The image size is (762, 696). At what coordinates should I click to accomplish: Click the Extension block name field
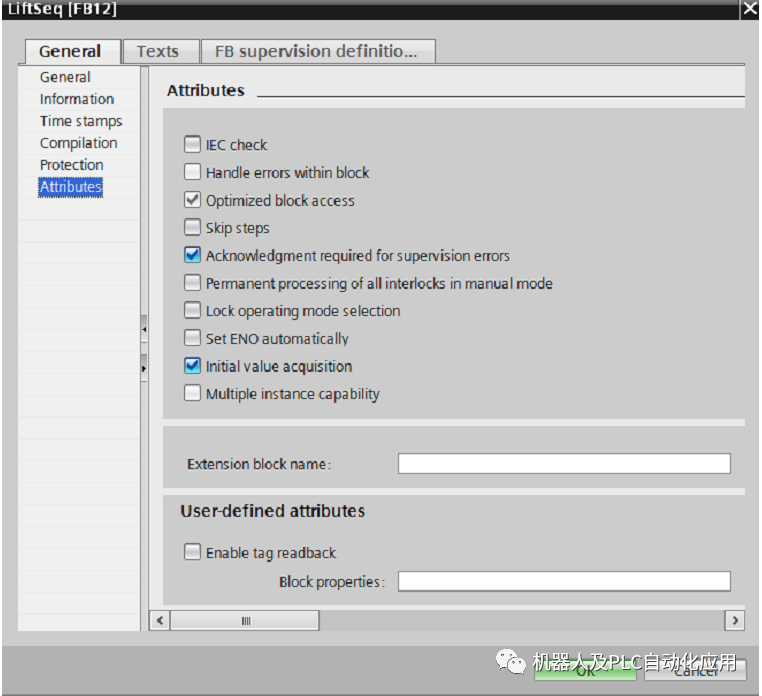[x=564, y=463]
